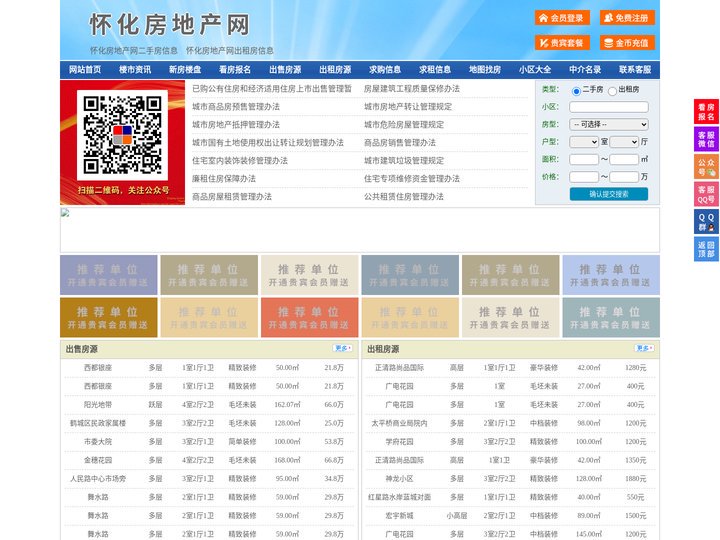Viewport: 720px width, 540px height.
Task: Open the 神龙小区 rental listing
Action: click(399, 478)
